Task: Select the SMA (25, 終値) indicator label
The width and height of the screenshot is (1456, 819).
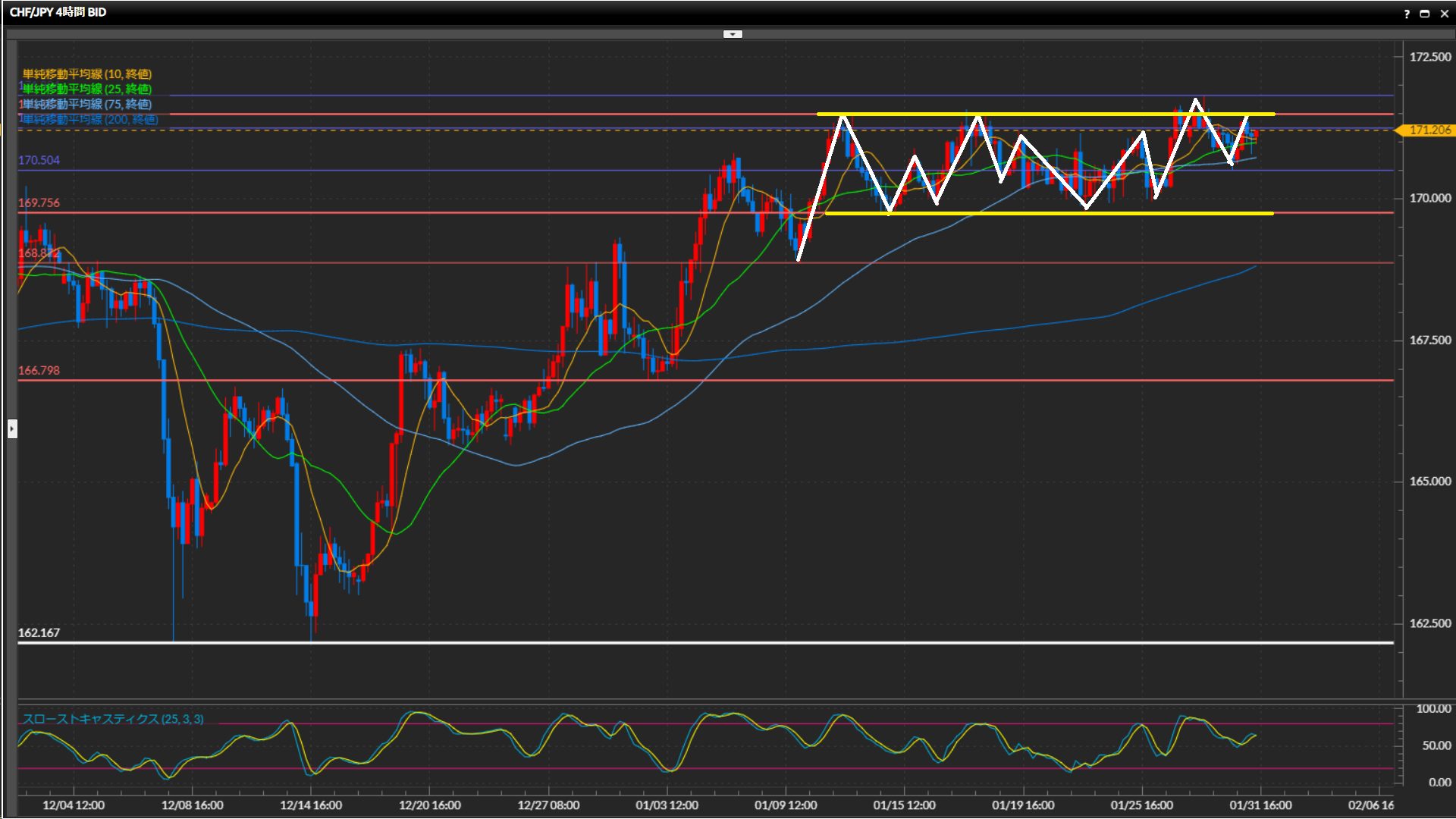Action: pyautogui.click(x=86, y=89)
